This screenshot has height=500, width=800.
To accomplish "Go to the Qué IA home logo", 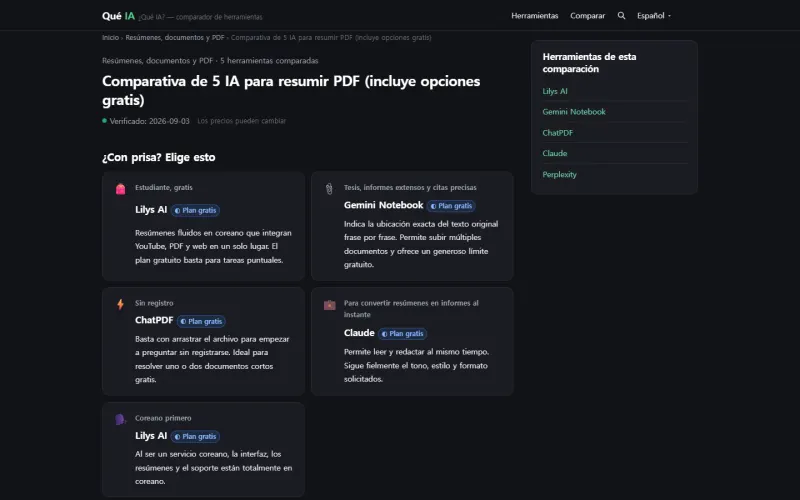I will [x=118, y=16].
